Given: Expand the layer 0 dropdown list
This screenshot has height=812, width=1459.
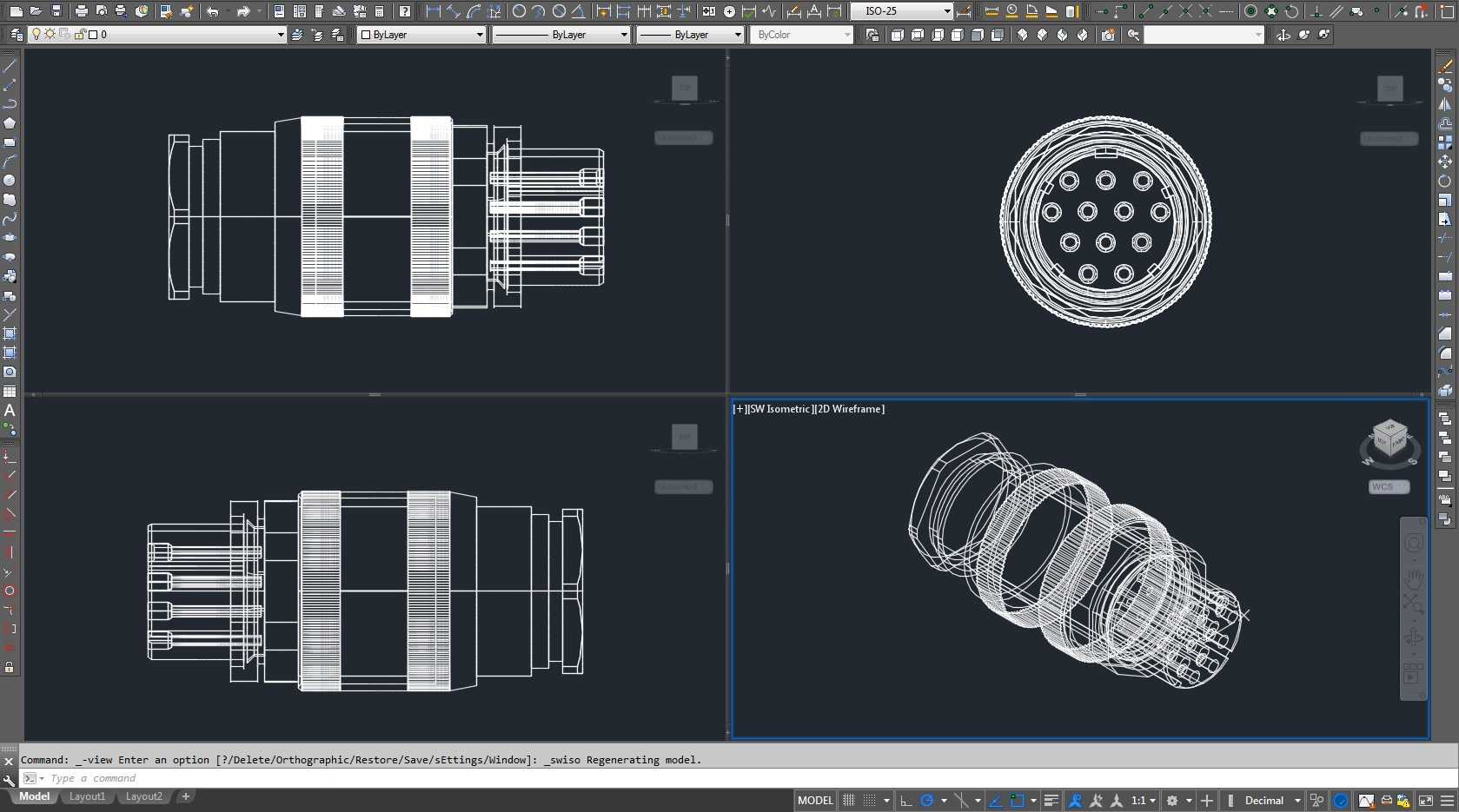Looking at the screenshot, I should pos(156,35).
